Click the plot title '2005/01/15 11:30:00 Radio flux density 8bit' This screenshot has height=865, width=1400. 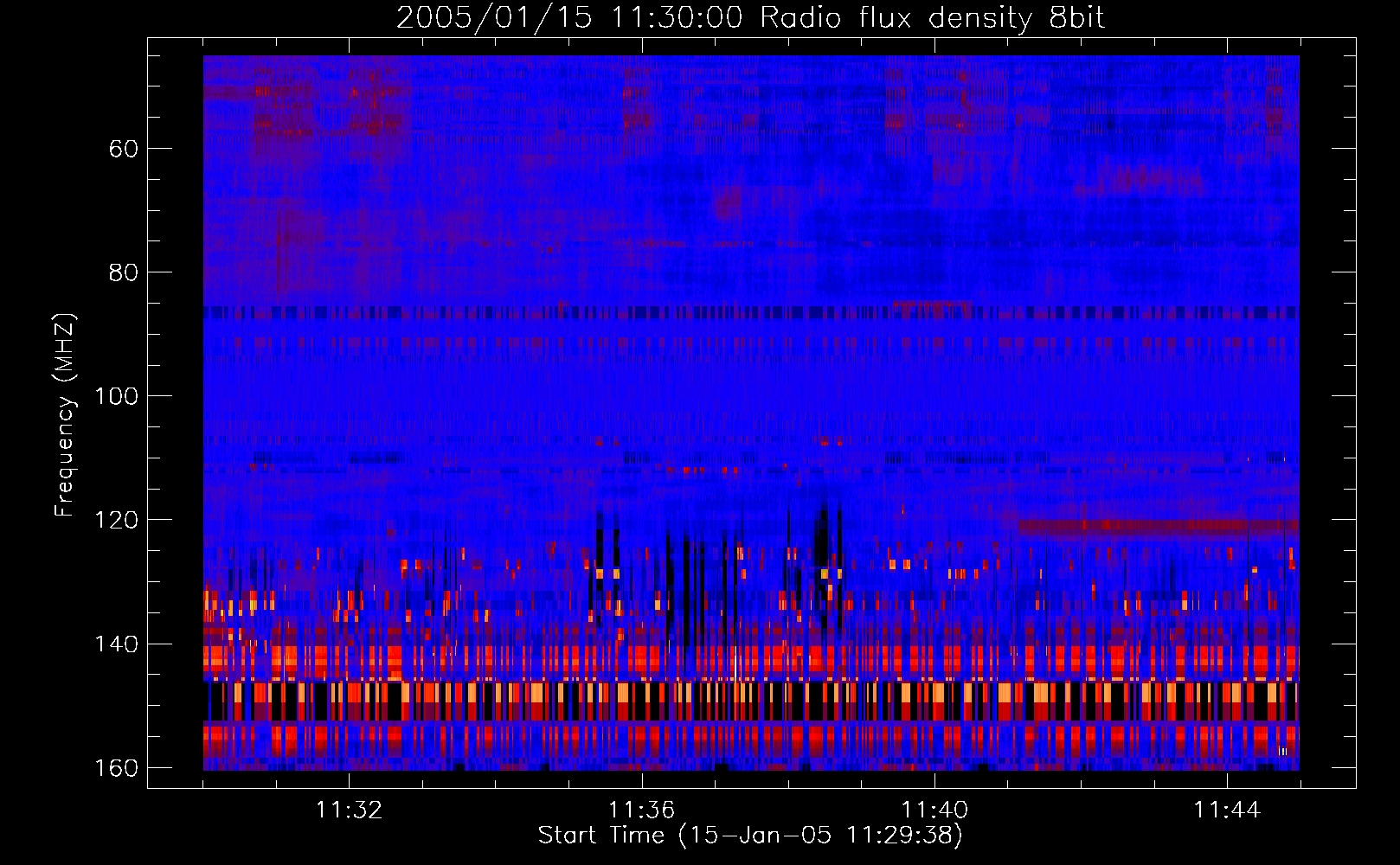(750, 18)
